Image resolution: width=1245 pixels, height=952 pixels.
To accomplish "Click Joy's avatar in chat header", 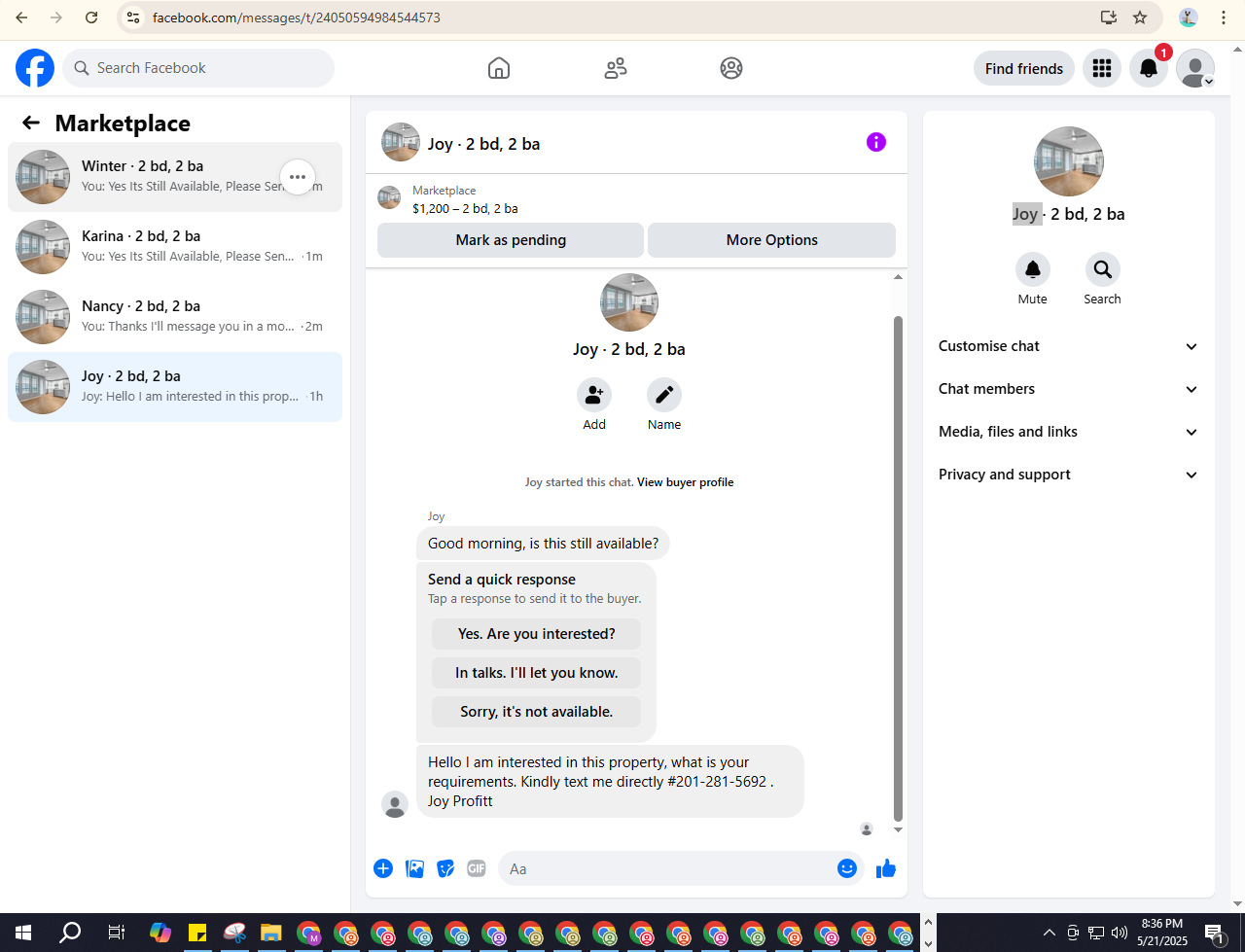I will coord(401,142).
